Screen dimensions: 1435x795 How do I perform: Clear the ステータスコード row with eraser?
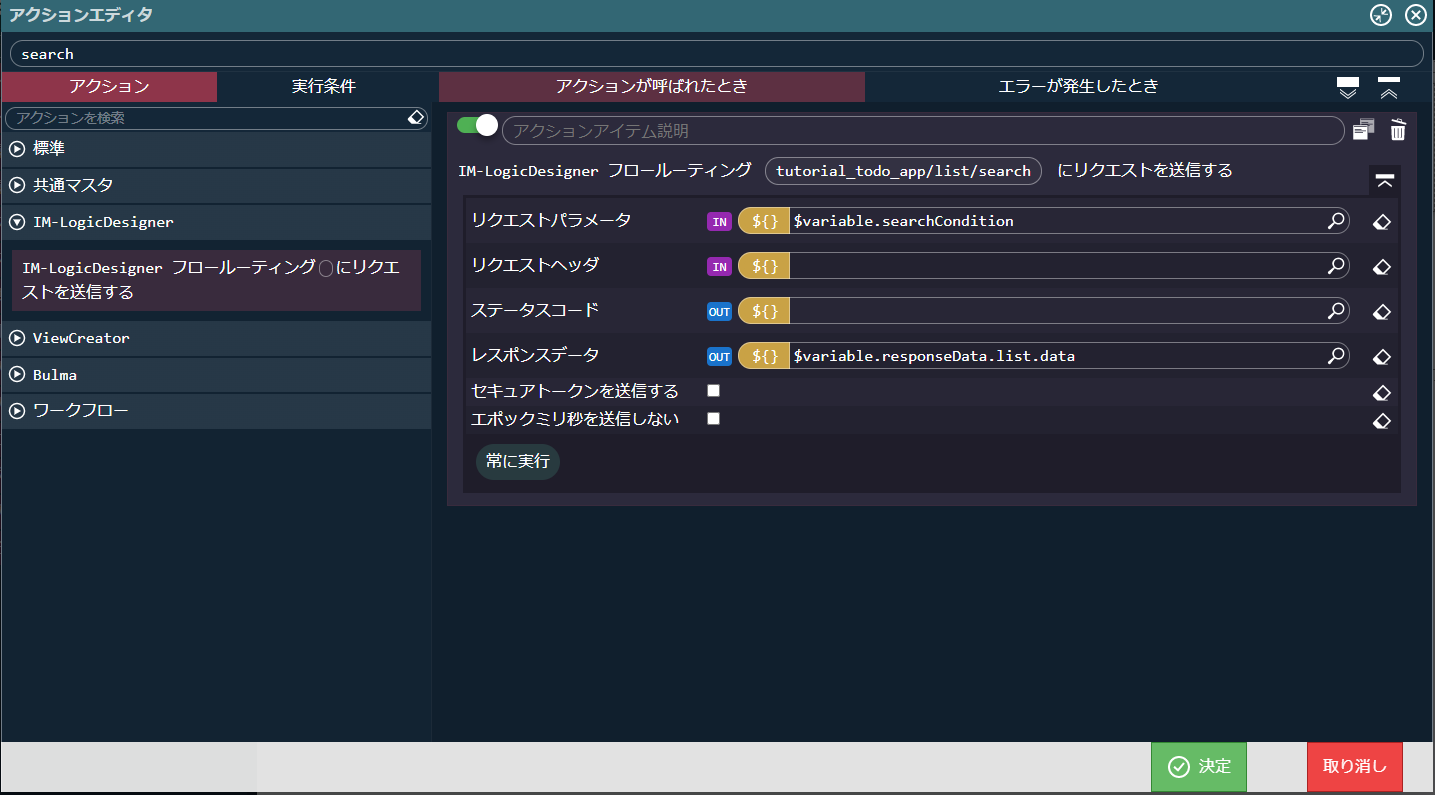1382,312
